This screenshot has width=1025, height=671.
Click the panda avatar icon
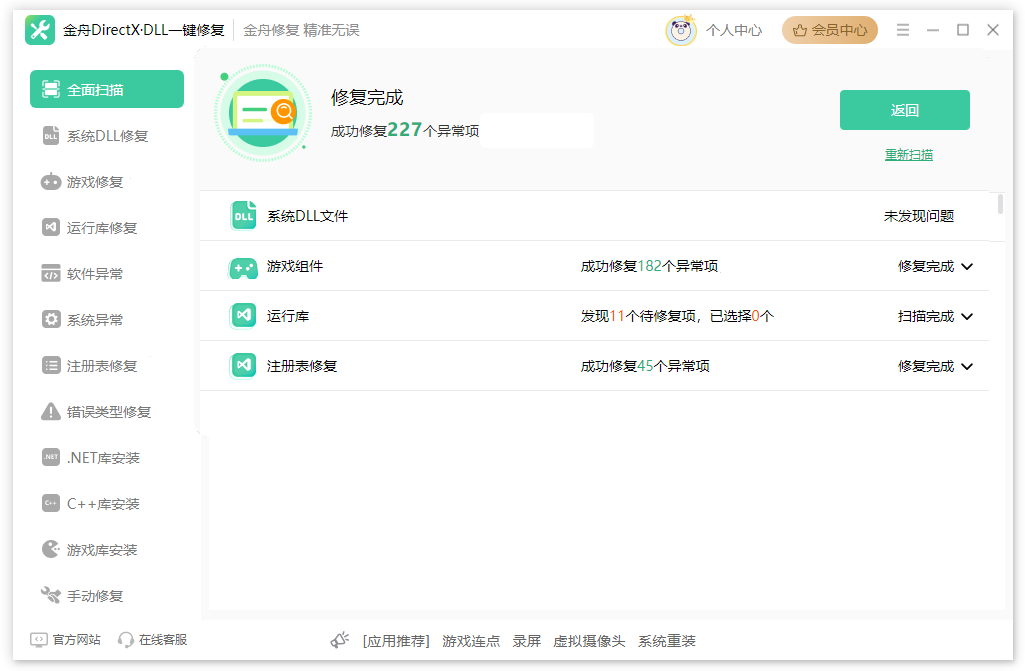tap(681, 30)
